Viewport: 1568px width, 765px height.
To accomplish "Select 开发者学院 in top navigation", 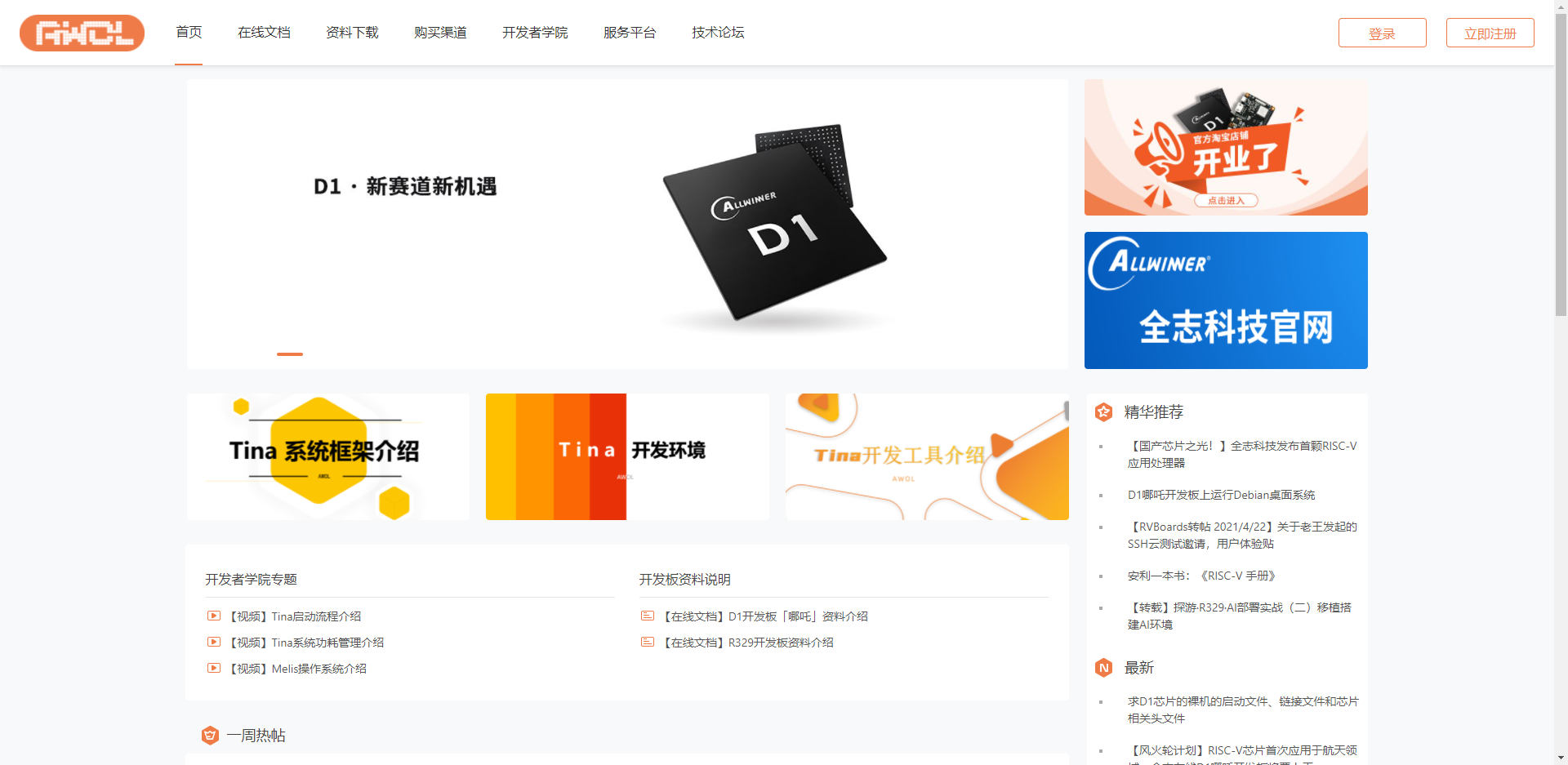I will click(535, 33).
